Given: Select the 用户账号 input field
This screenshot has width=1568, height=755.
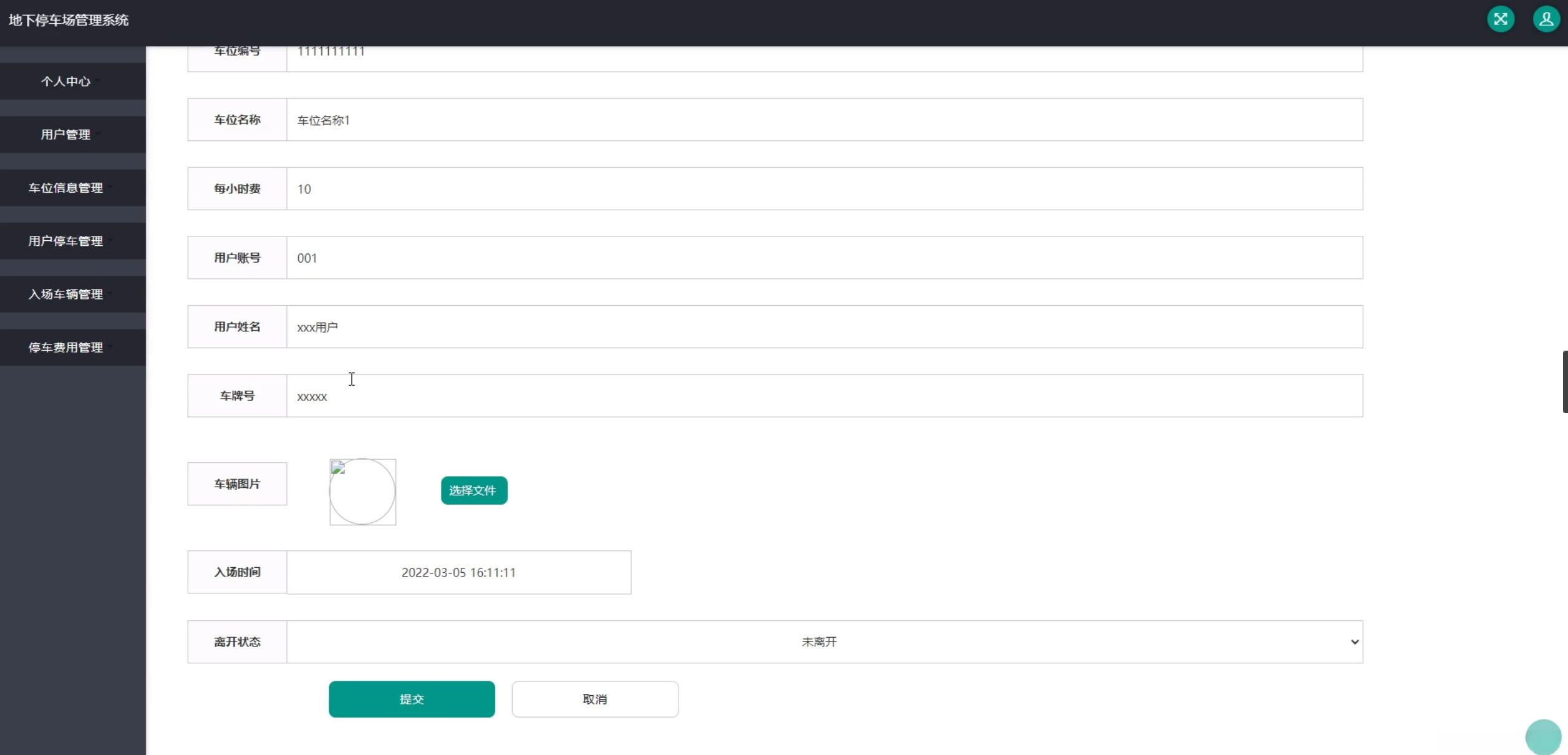Looking at the screenshot, I should click(824, 258).
